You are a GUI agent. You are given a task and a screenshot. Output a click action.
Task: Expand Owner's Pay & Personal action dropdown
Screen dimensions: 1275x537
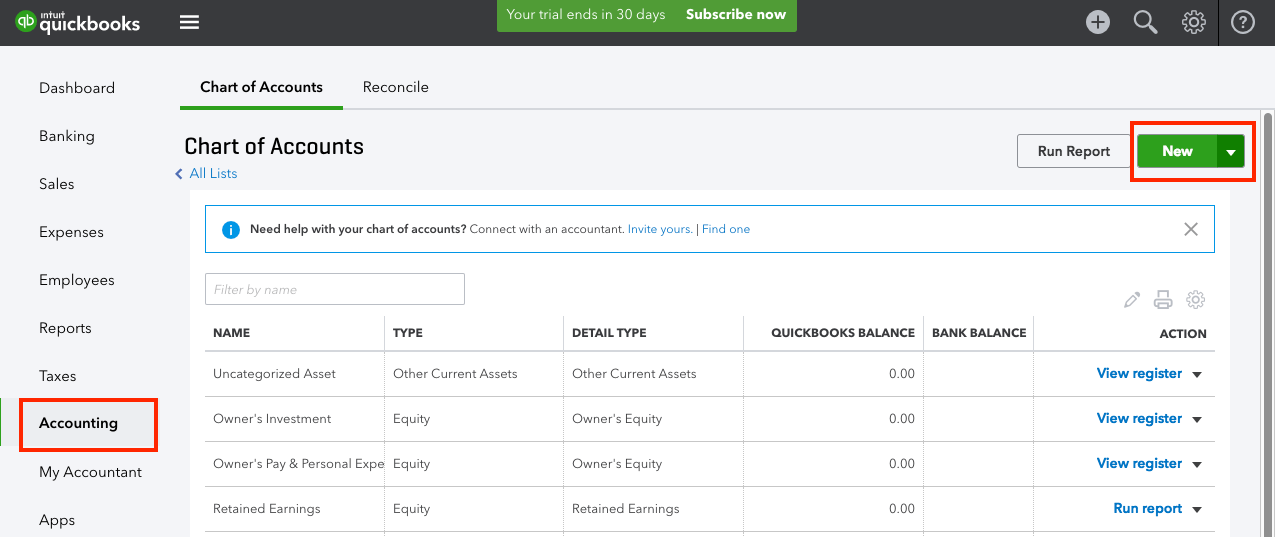tap(1197, 464)
